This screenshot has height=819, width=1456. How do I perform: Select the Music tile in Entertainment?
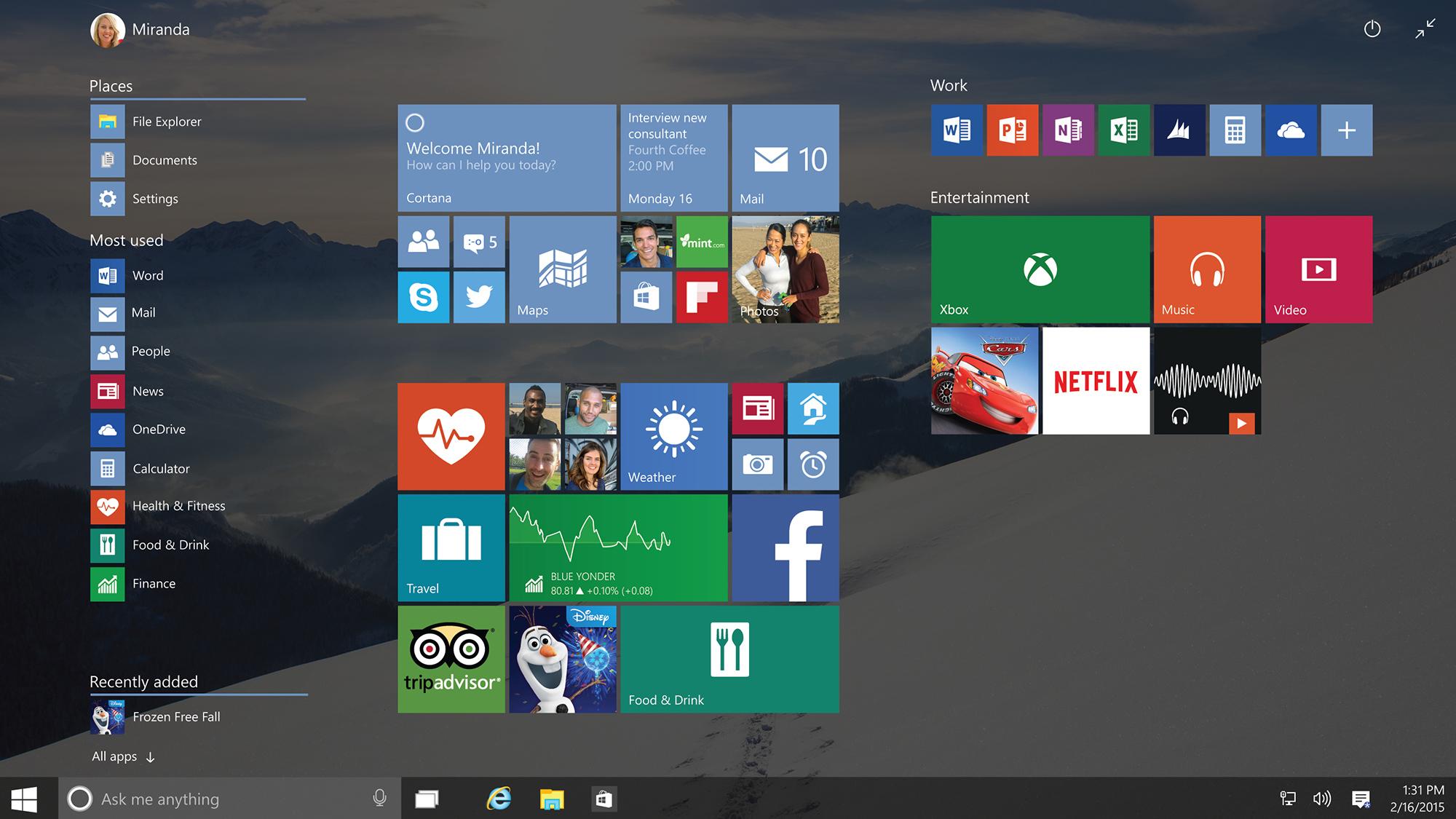click(x=1207, y=267)
